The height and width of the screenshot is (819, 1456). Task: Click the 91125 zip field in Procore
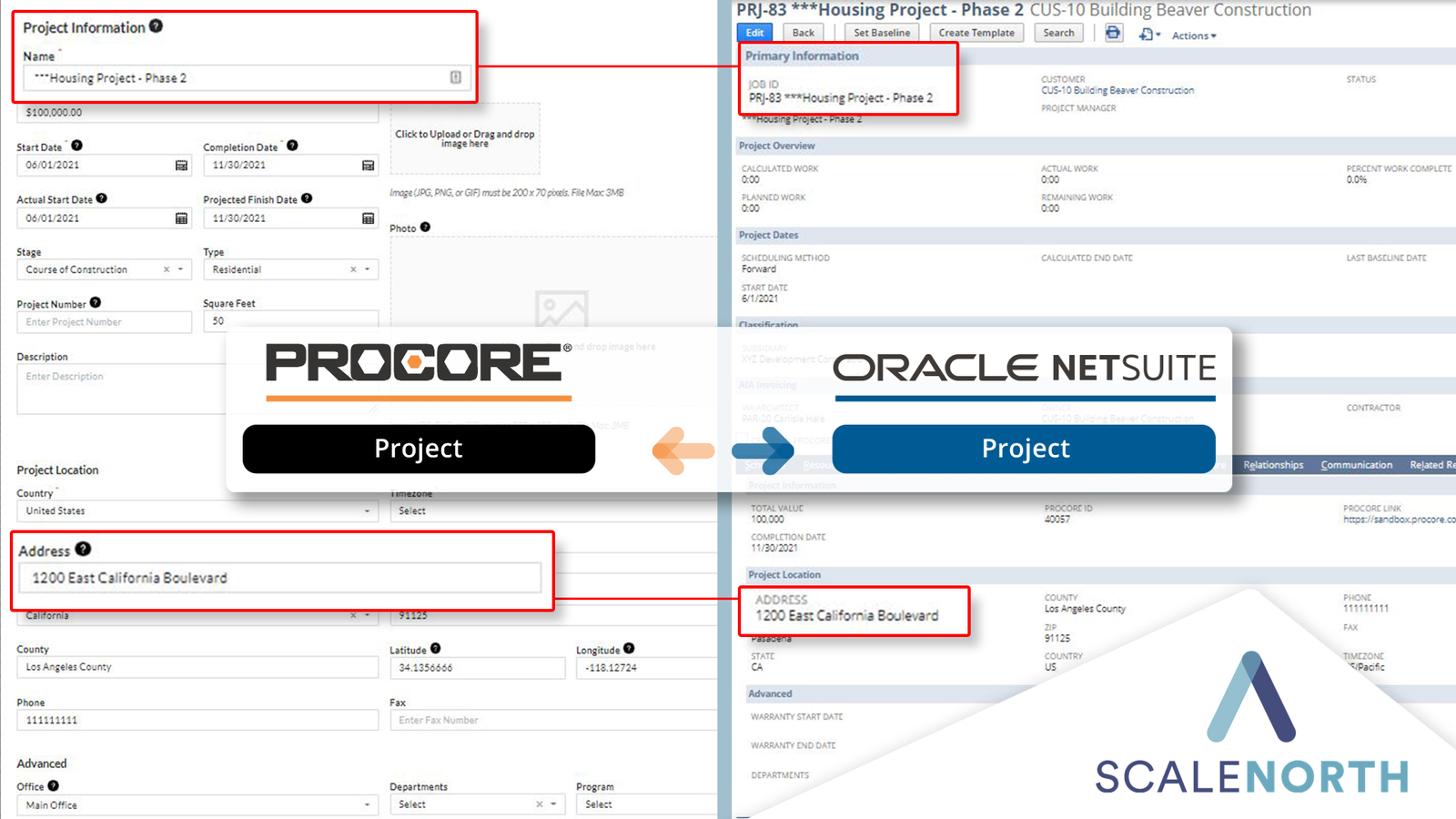pyautogui.click(x=553, y=616)
